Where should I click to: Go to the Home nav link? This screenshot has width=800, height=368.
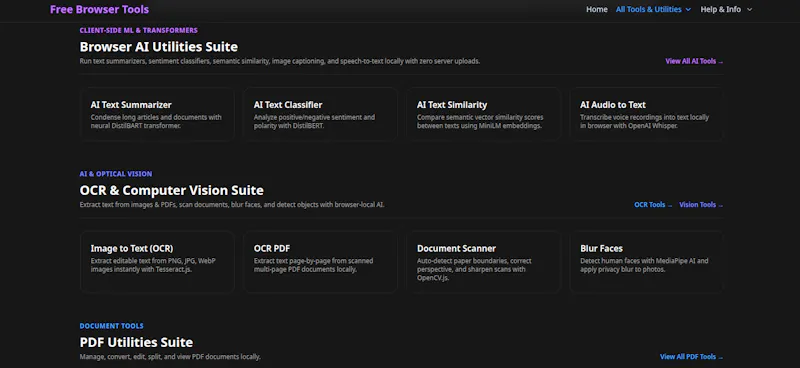[596, 9]
